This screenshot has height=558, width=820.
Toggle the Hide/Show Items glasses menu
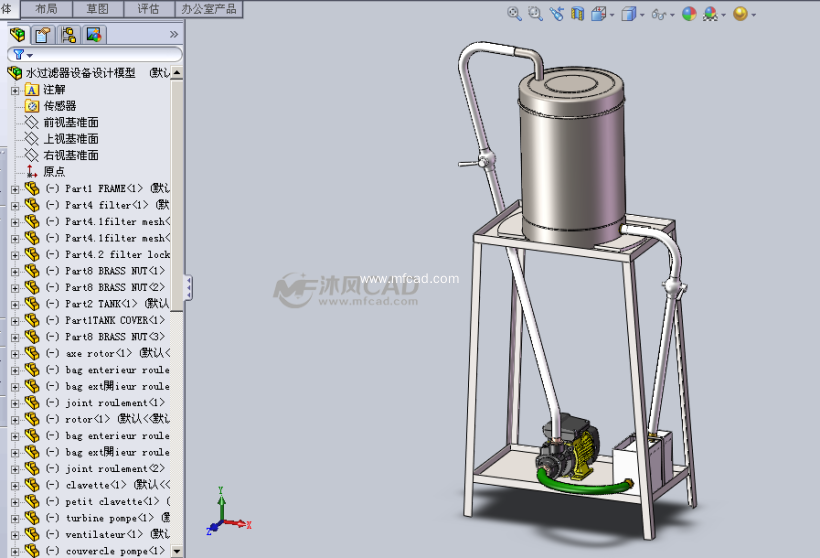point(661,14)
